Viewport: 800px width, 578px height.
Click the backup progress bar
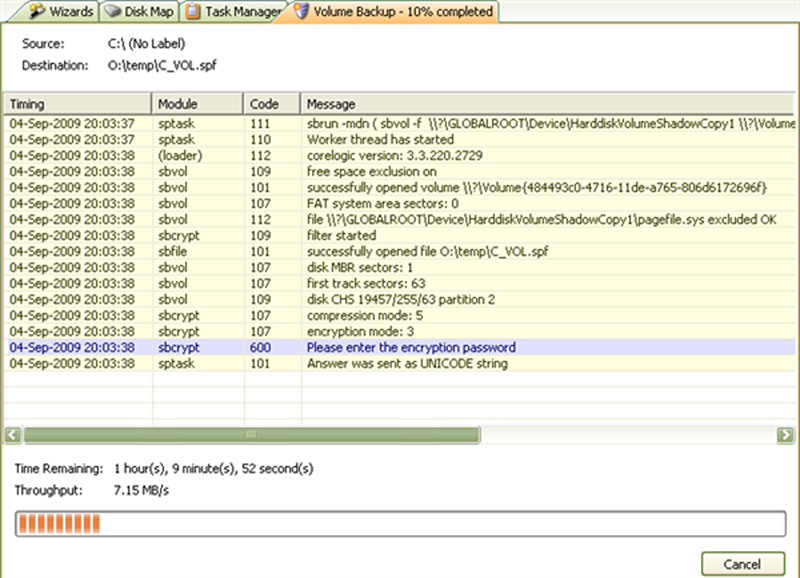400,524
